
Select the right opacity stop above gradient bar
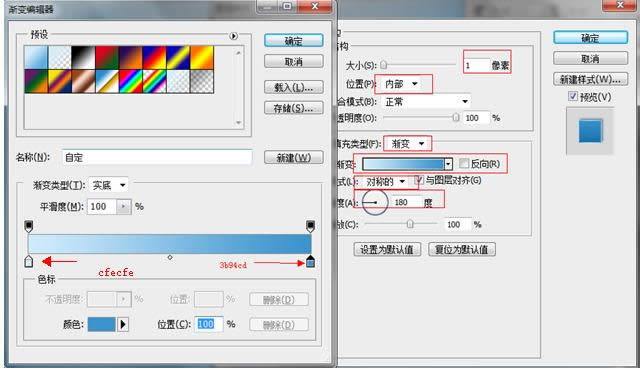pyautogui.click(x=310, y=226)
